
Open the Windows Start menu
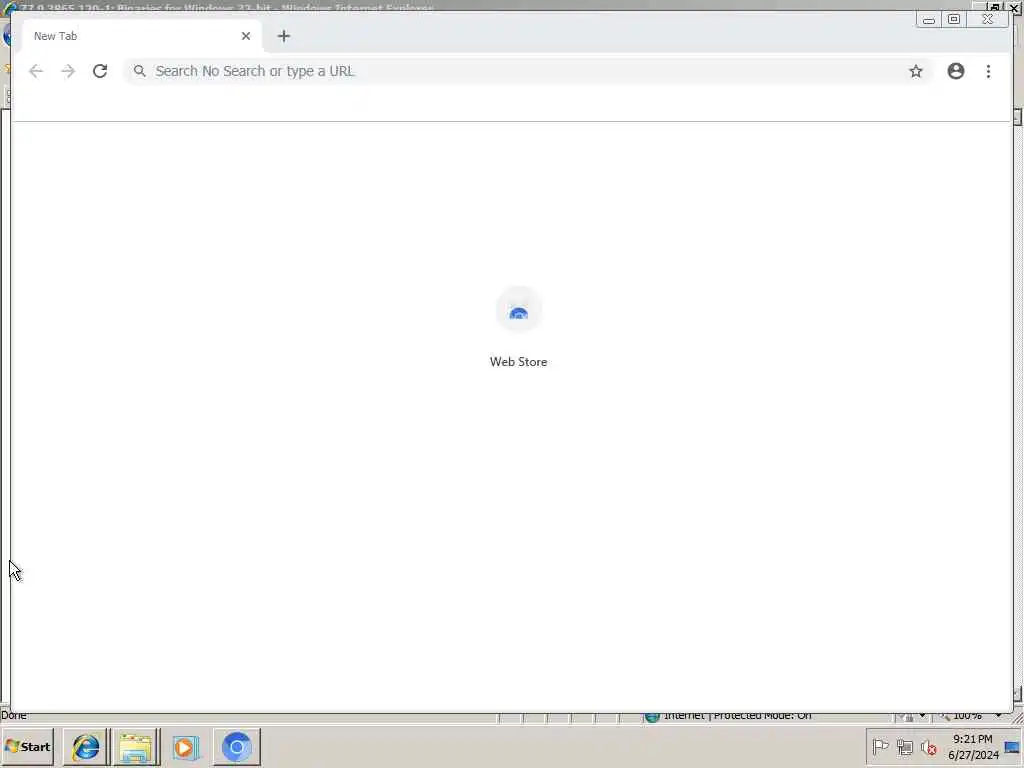click(x=27, y=746)
